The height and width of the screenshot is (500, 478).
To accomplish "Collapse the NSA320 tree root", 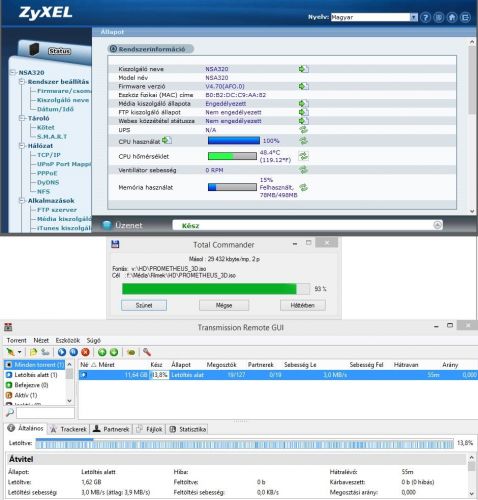I will tap(13, 72).
